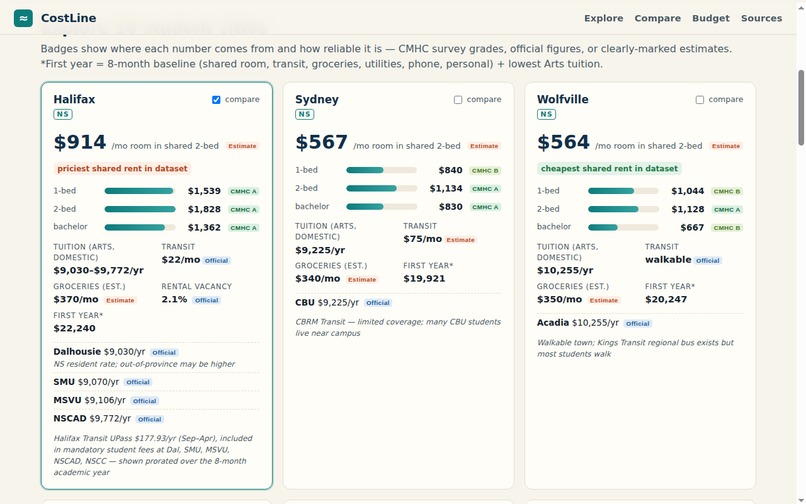Click Wolfville first year total $20,247
The image size is (806, 504).
(666, 300)
